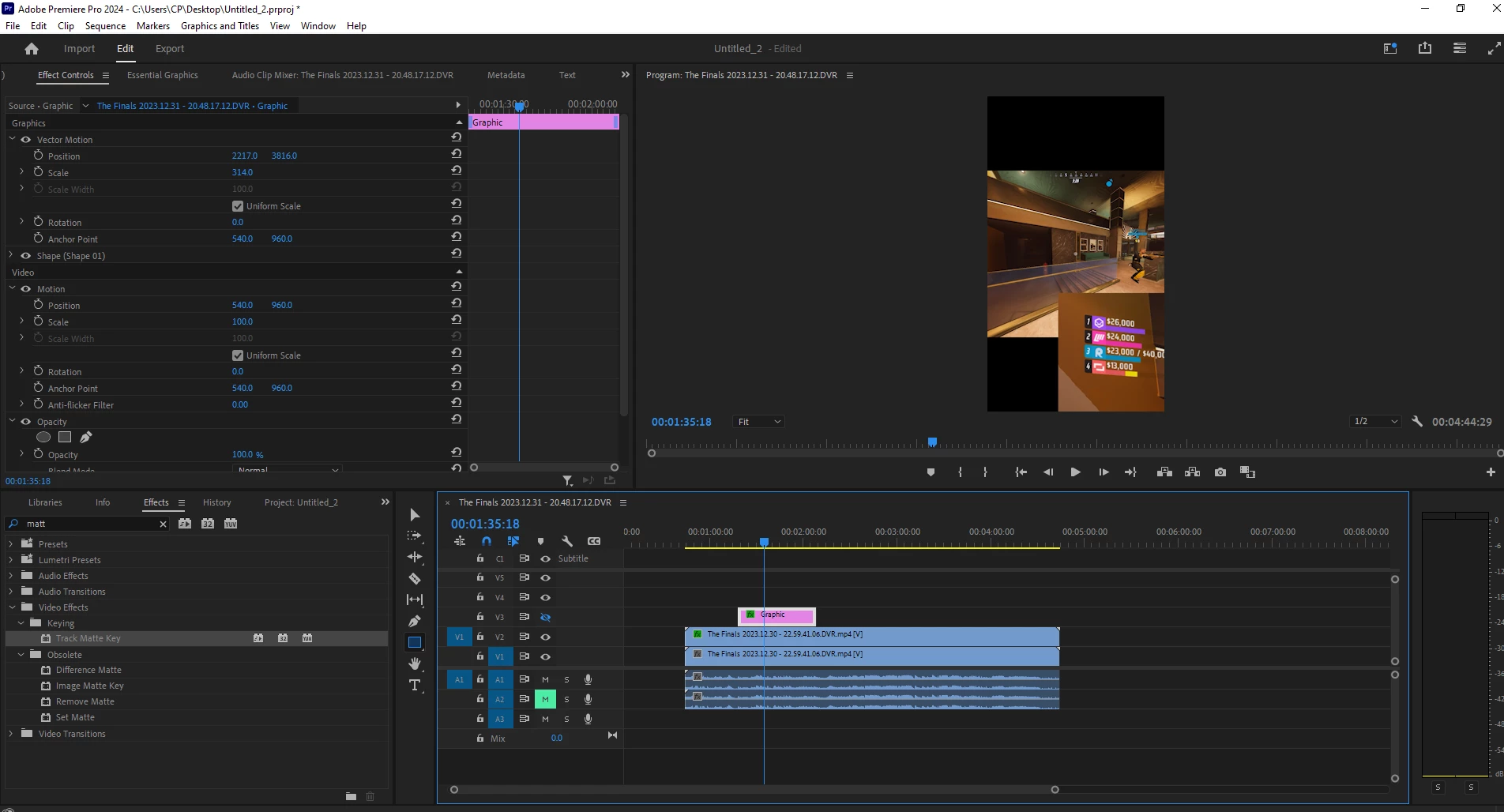Select the Razor tool in the timeline toolbar

415,578
